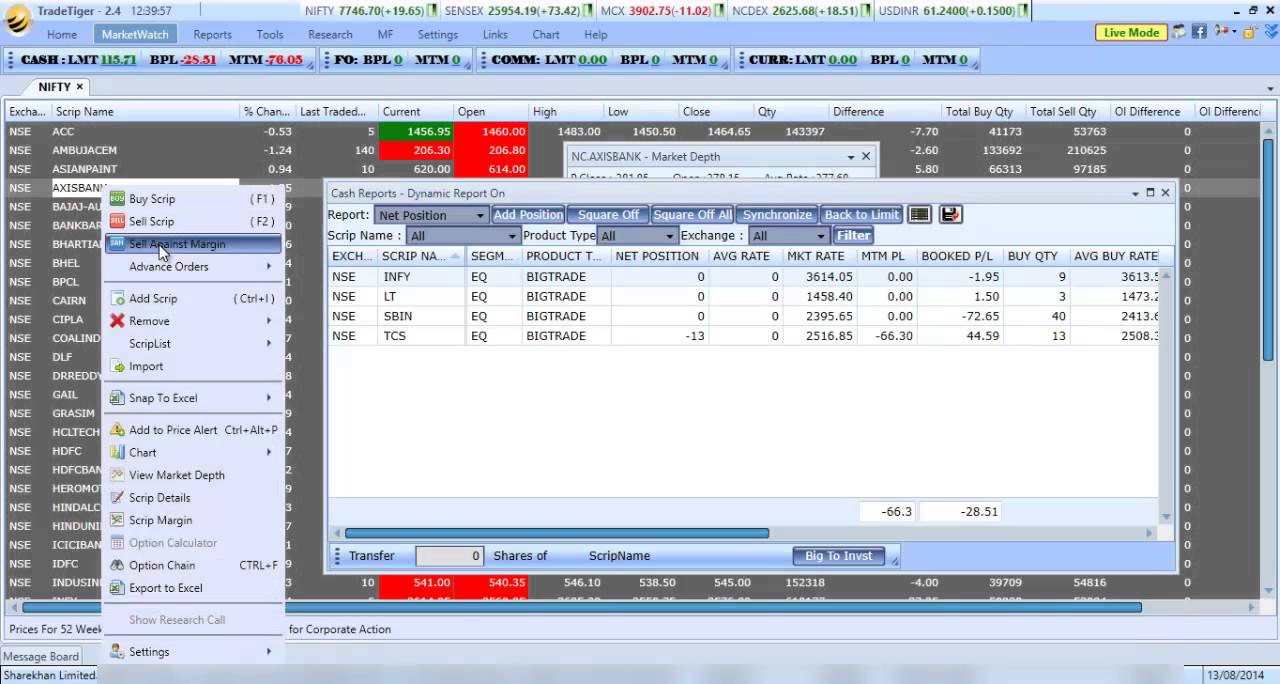This screenshot has width=1280, height=684.
Task: Expand the ScripList submenu
Action: point(194,343)
